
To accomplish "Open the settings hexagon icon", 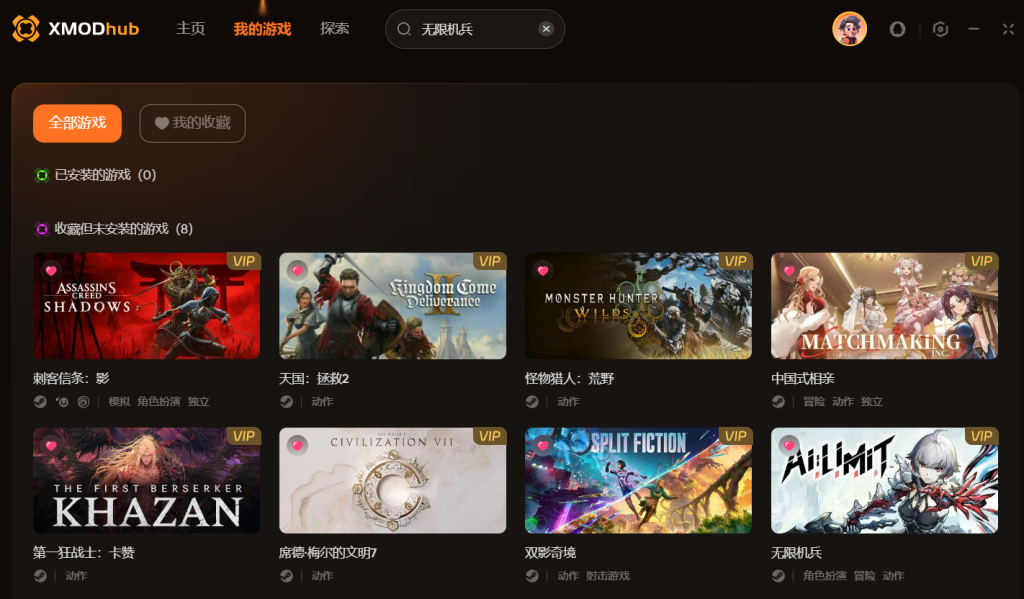I will 940,29.
